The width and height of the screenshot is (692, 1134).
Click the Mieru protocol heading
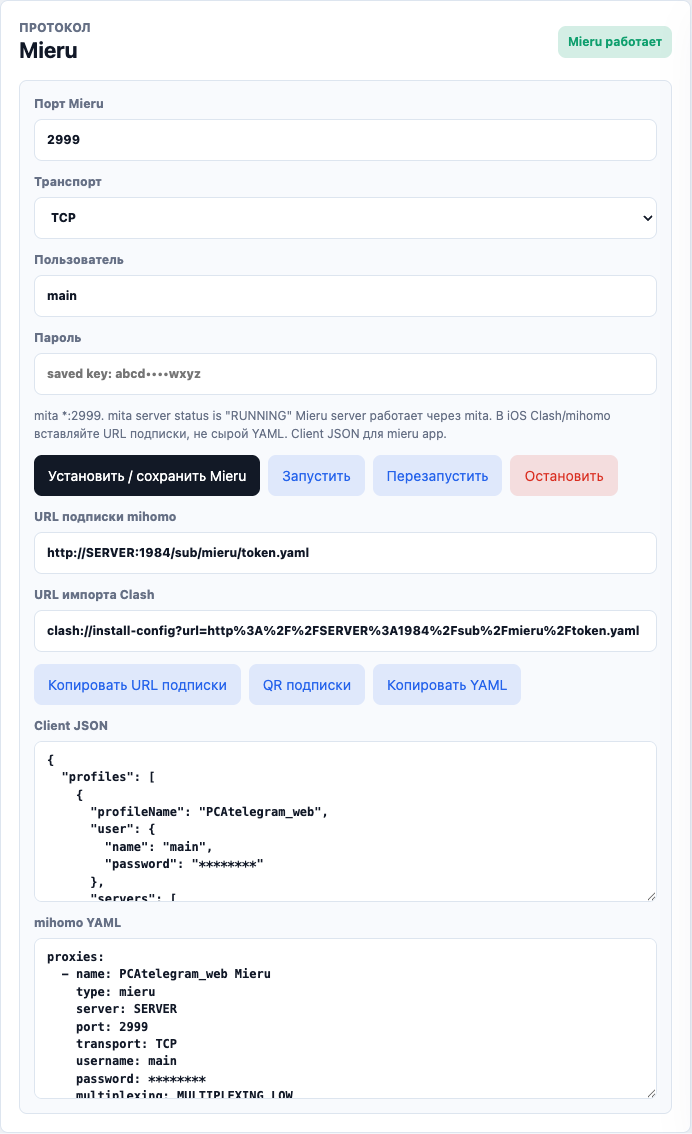(x=48, y=51)
